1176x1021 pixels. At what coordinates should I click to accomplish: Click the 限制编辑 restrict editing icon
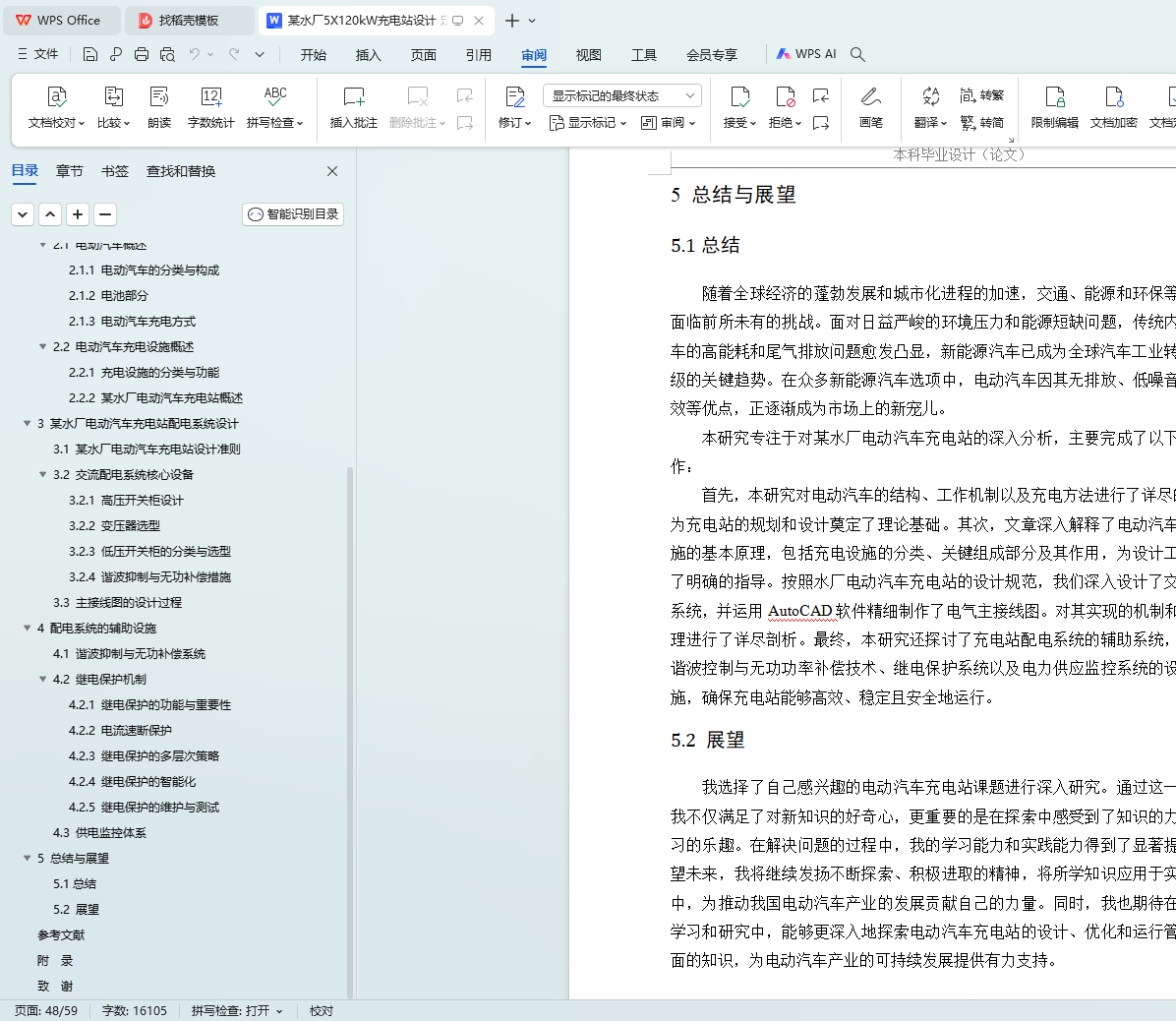point(1054,97)
